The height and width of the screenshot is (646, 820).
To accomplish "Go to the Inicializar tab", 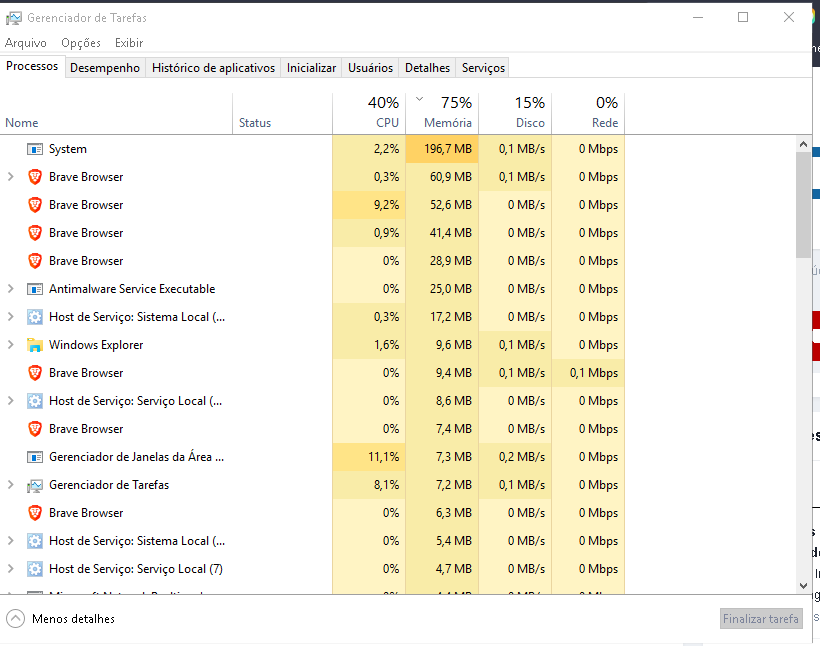I will pos(311,68).
